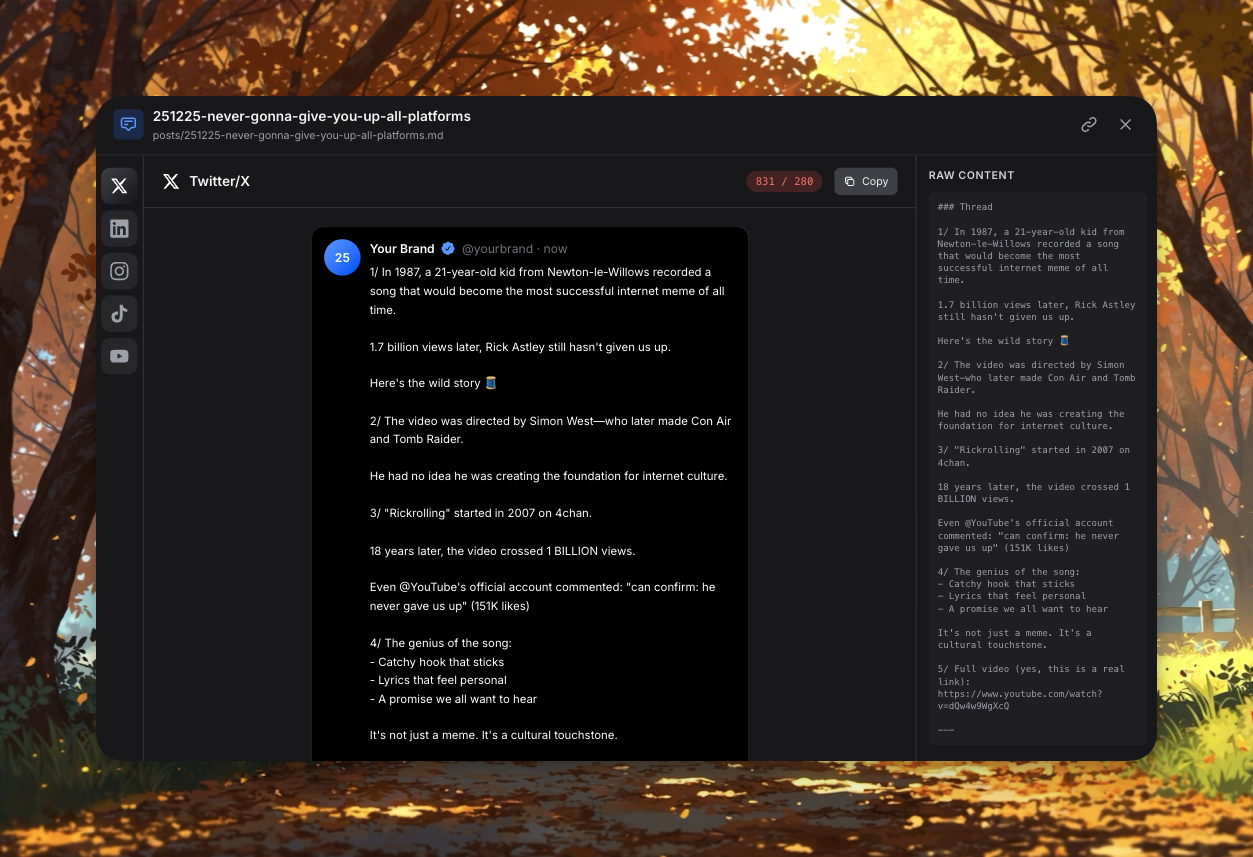Select the X platform icon in sidebar

pyautogui.click(x=119, y=185)
